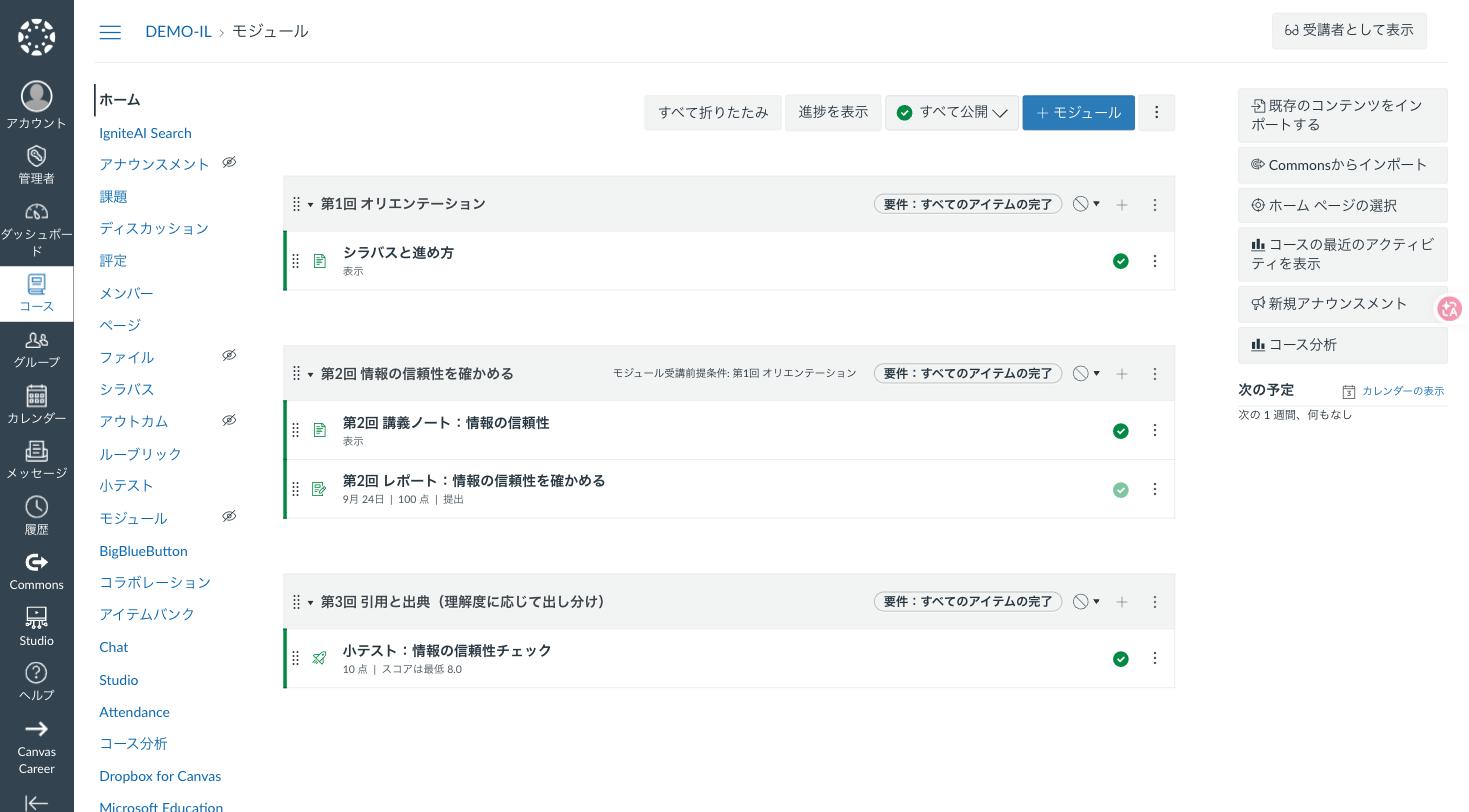
Task: Collapse the global navigation bar
Action: [x=36, y=802]
